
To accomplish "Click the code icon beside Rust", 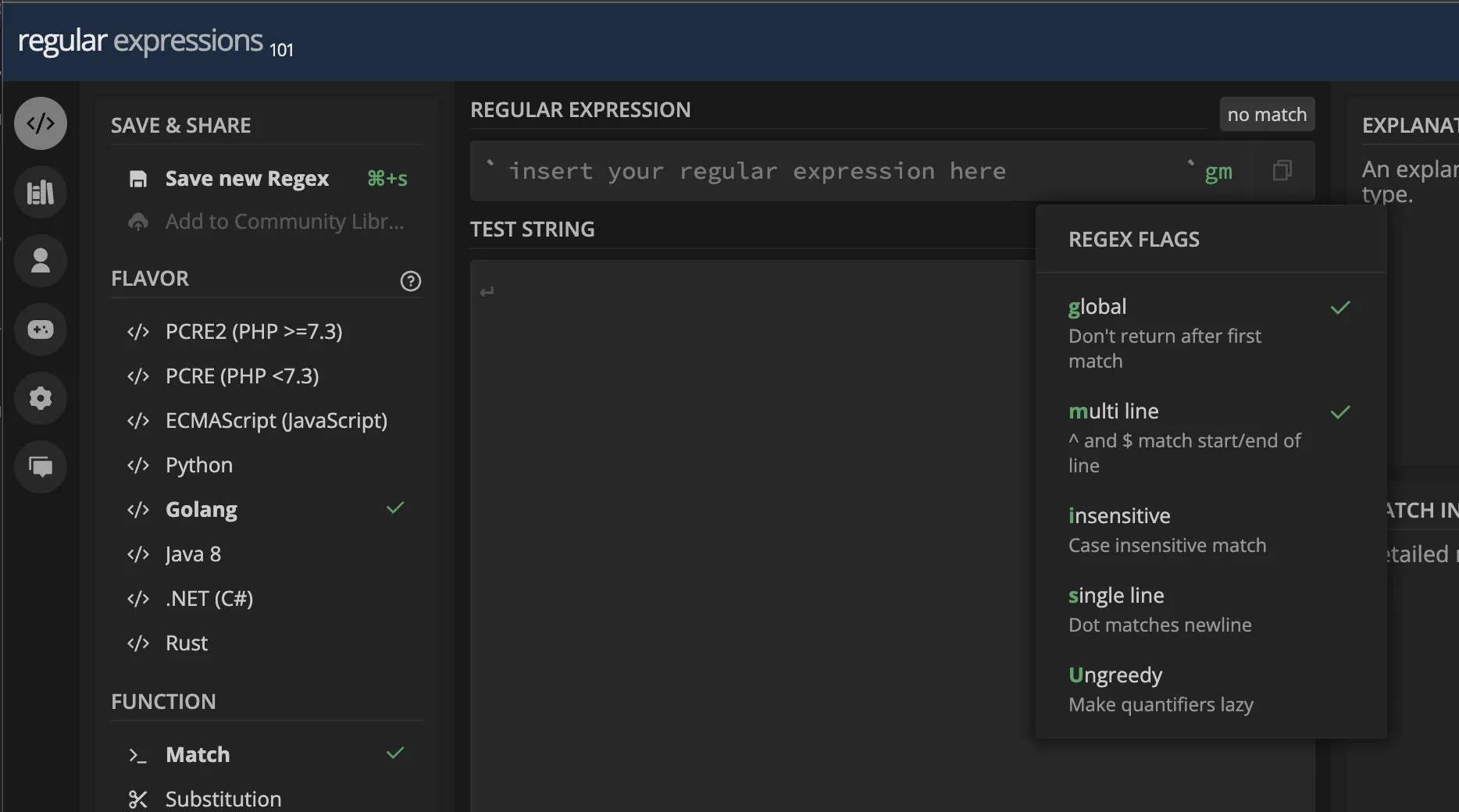I will click(138, 643).
